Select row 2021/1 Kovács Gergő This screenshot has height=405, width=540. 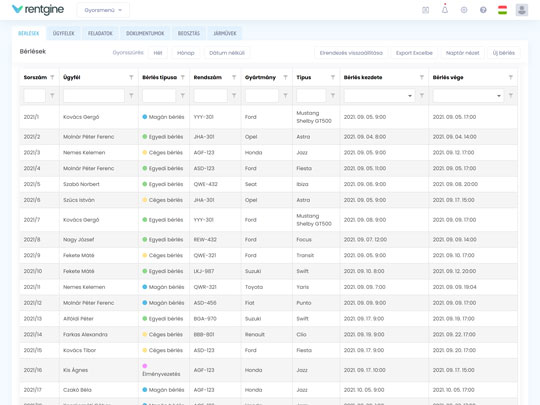[269, 117]
